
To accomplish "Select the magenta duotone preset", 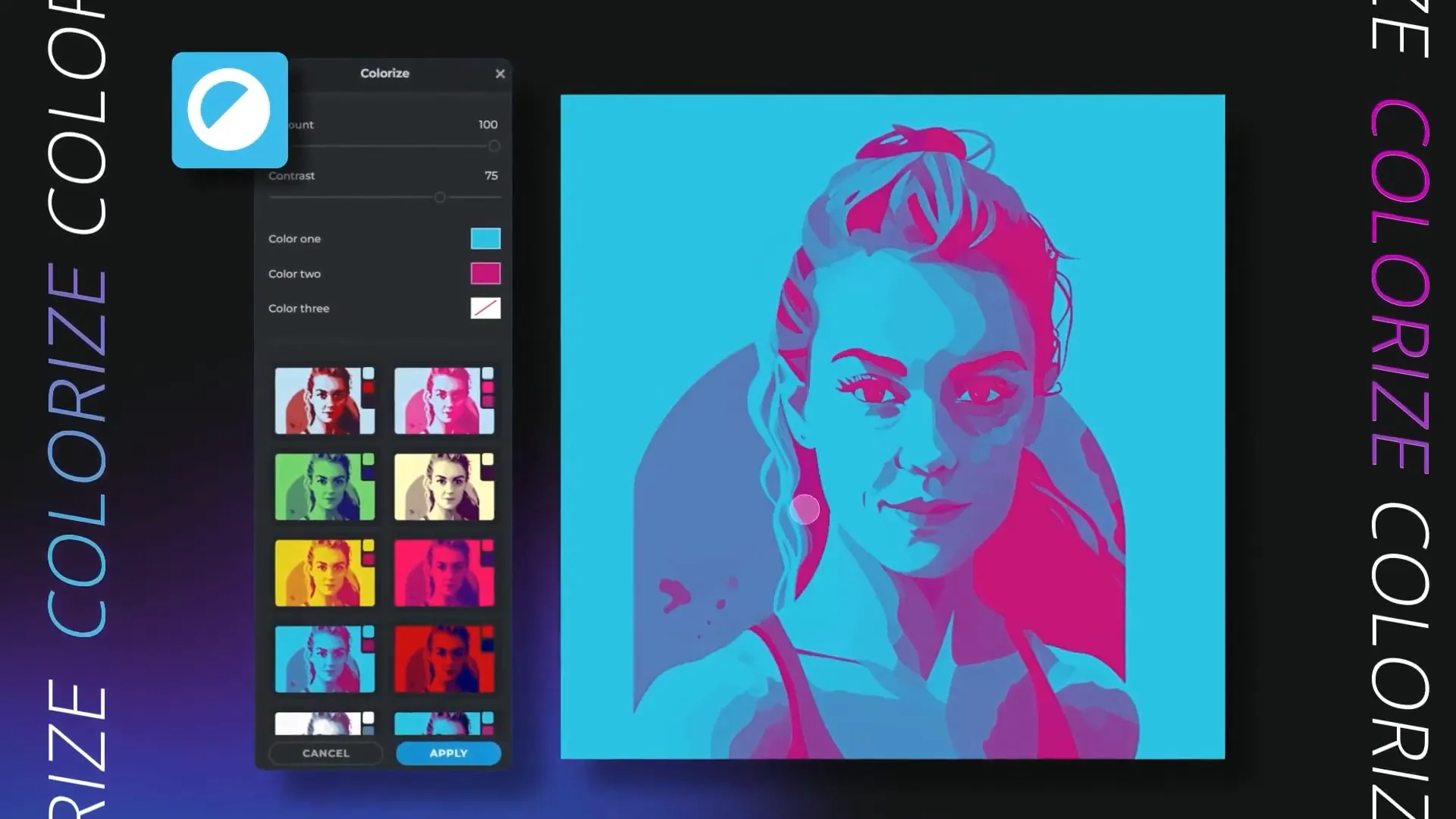I will pos(445,400).
